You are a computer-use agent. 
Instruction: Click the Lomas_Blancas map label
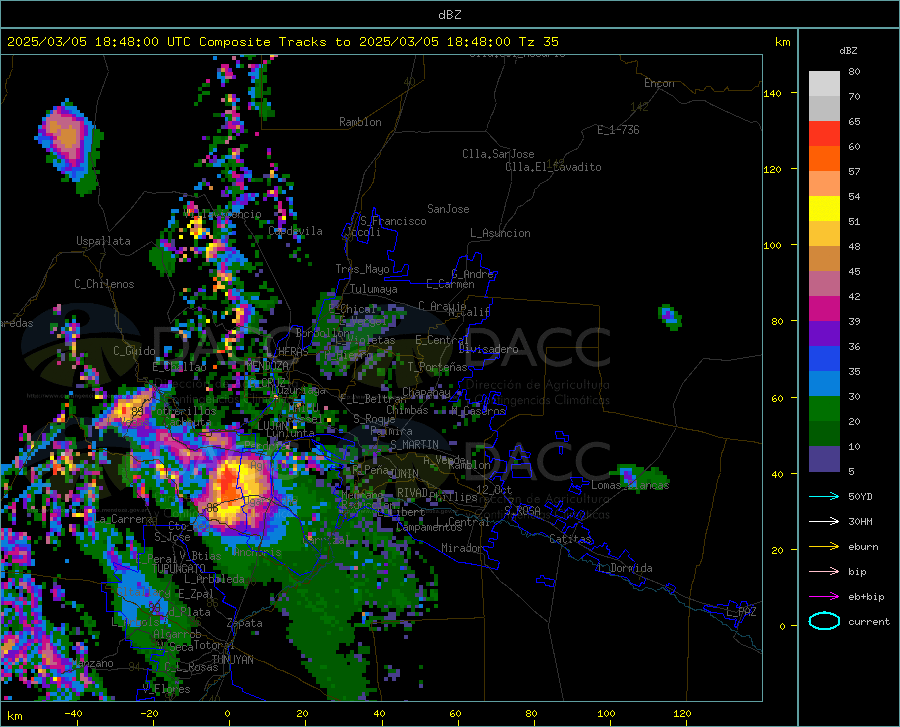tap(630, 485)
